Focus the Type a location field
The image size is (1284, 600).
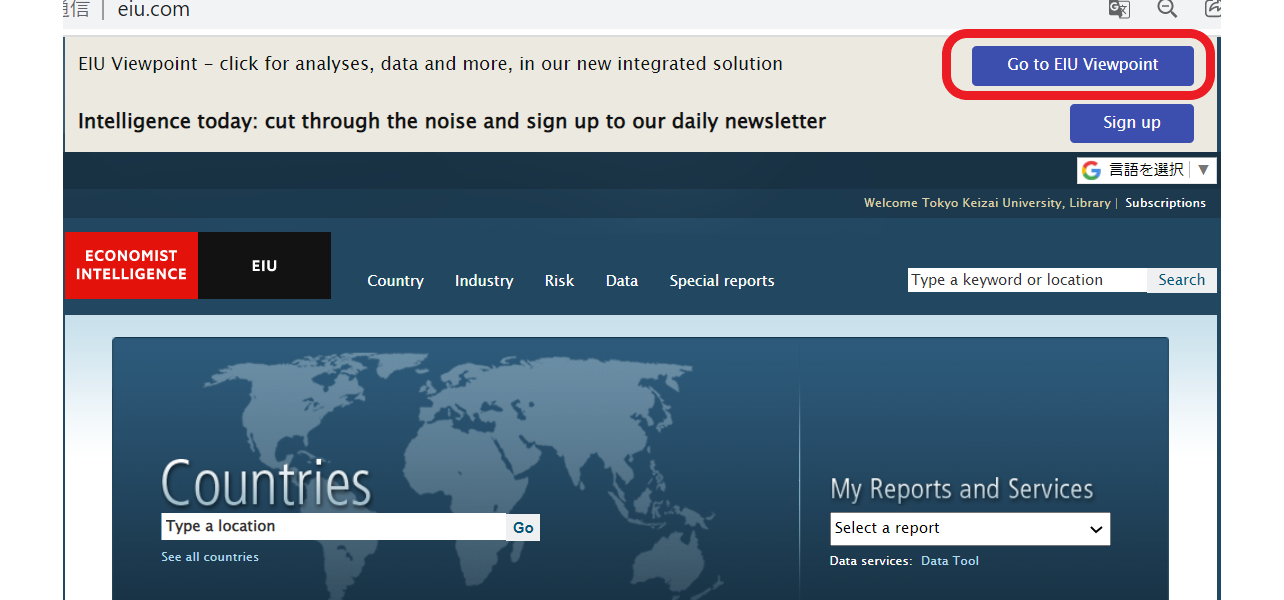(x=334, y=526)
